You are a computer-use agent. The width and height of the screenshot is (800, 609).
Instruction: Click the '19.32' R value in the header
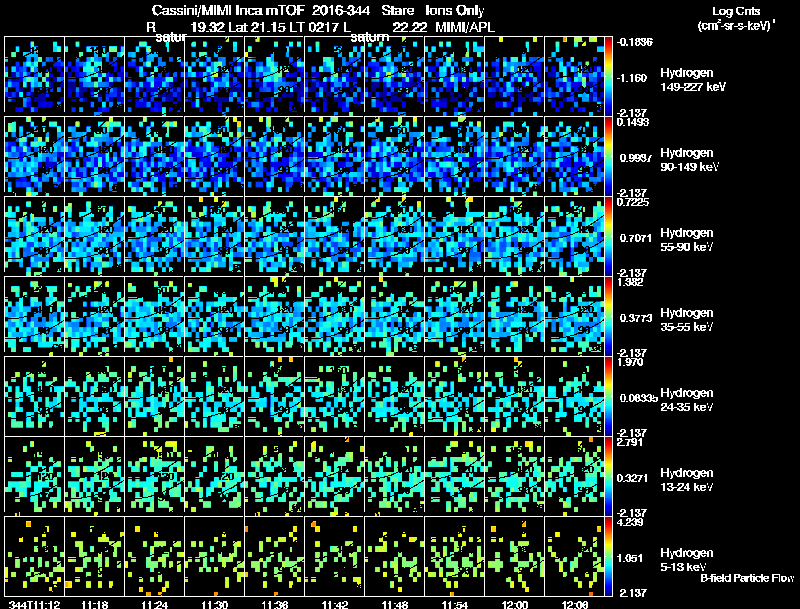point(208,27)
